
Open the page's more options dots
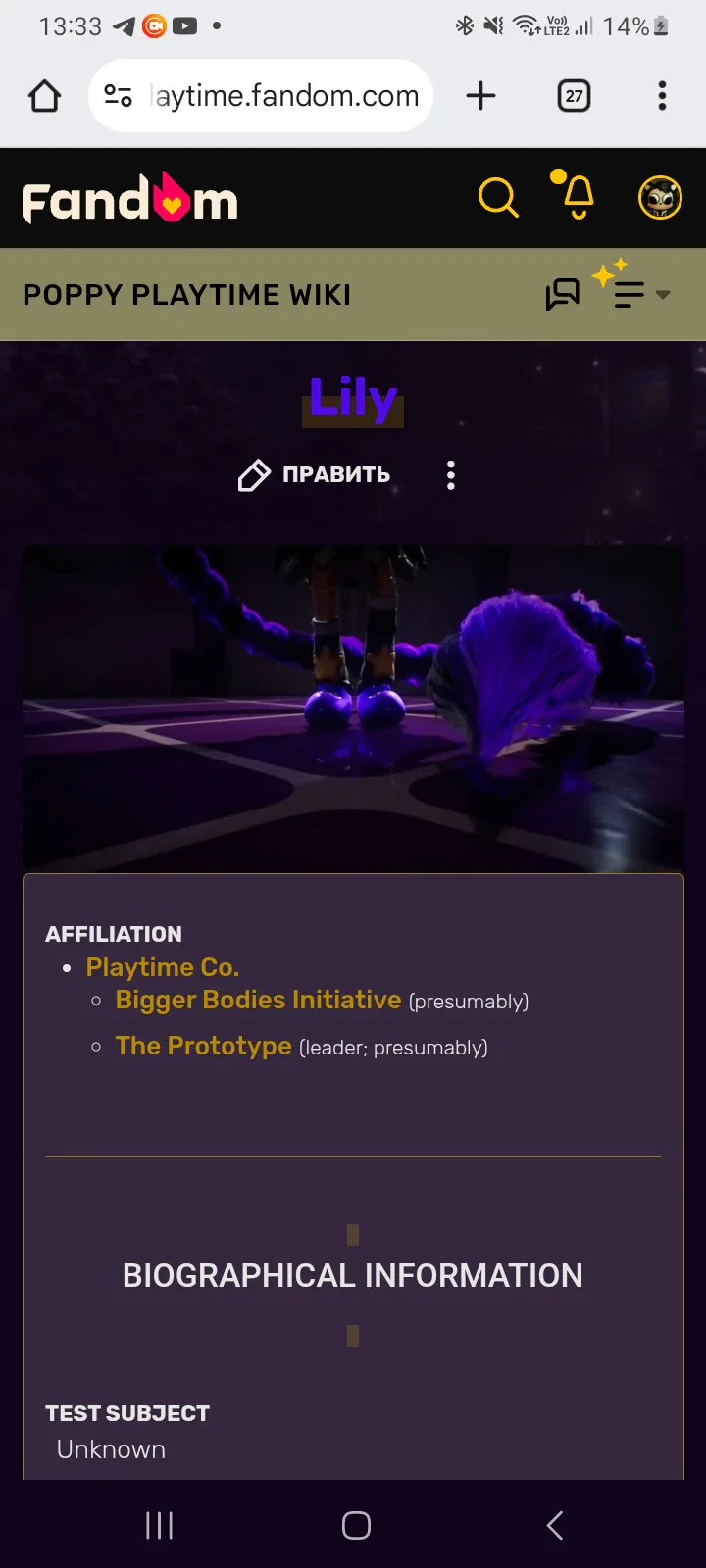click(451, 475)
